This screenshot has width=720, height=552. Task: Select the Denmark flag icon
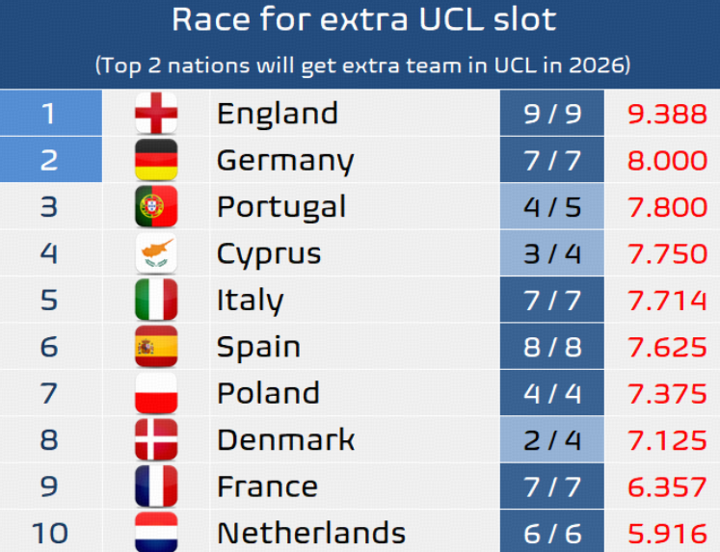click(156, 440)
